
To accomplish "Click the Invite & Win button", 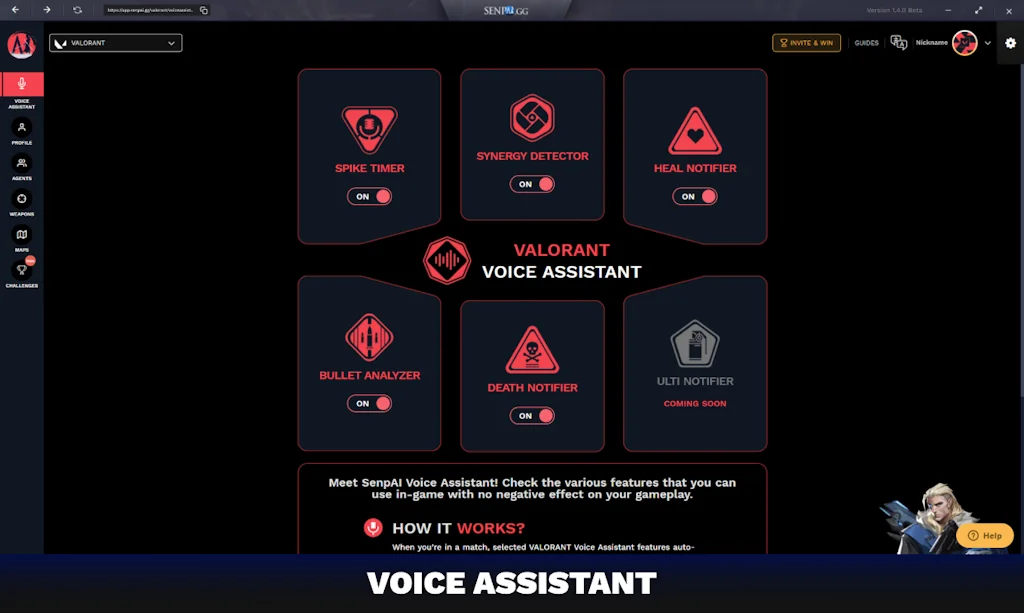I will (806, 43).
